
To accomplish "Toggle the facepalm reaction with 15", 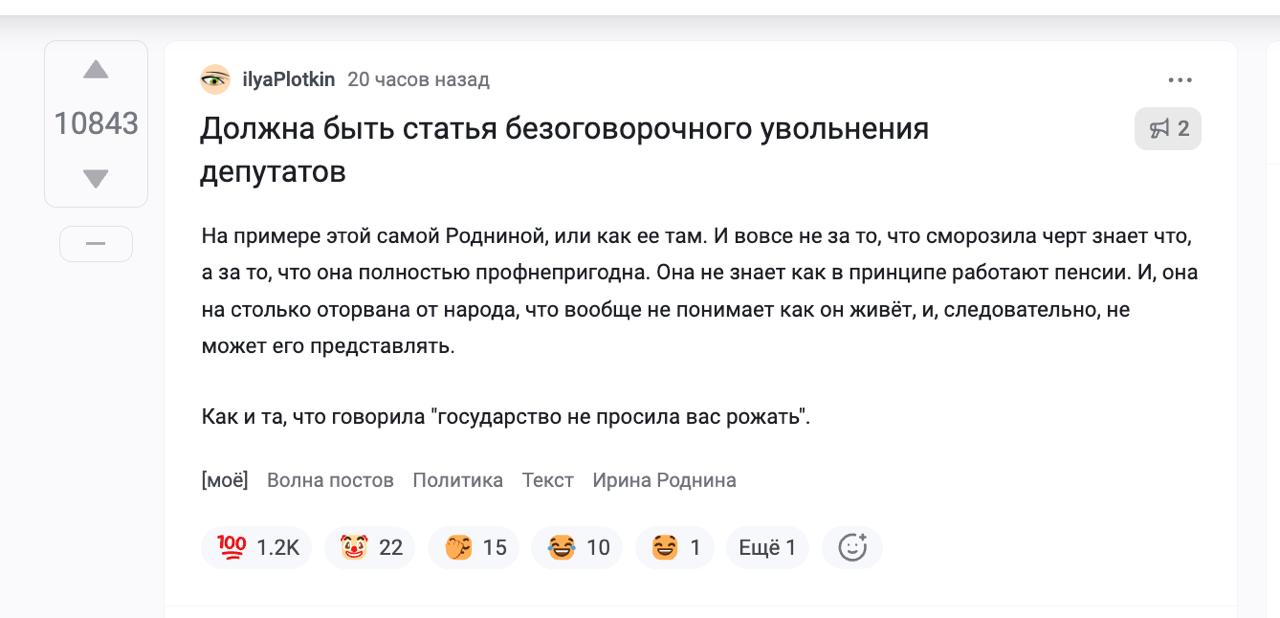I will 473,548.
